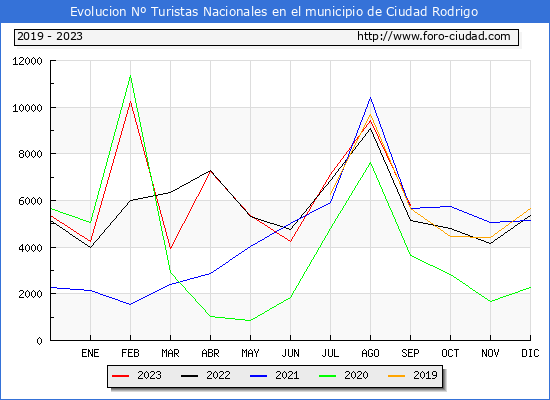Click the 2021 legend label
550x400 pixels.
287,375
